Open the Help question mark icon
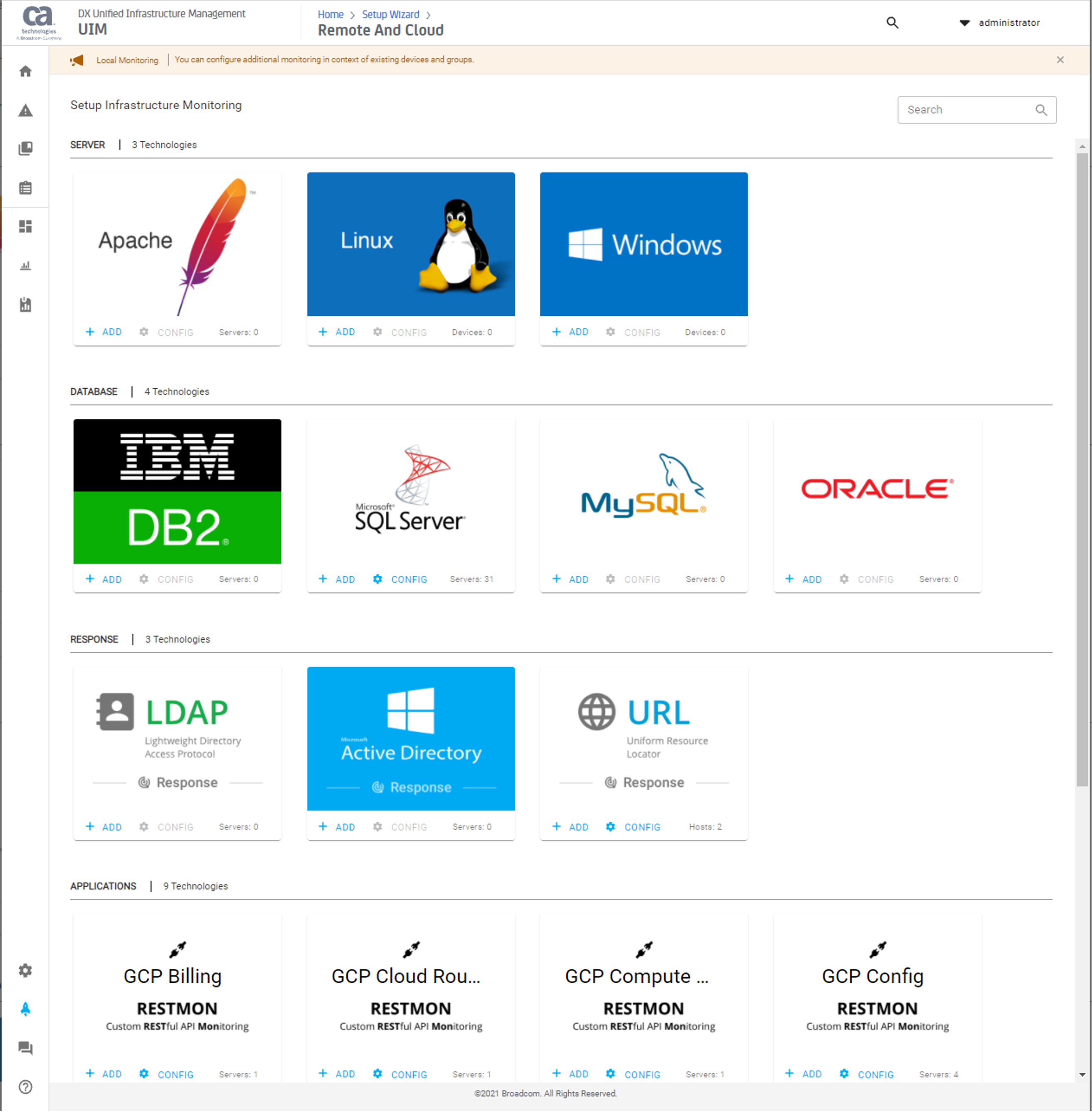The width and height of the screenshot is (1092, 1112). 25,1087
